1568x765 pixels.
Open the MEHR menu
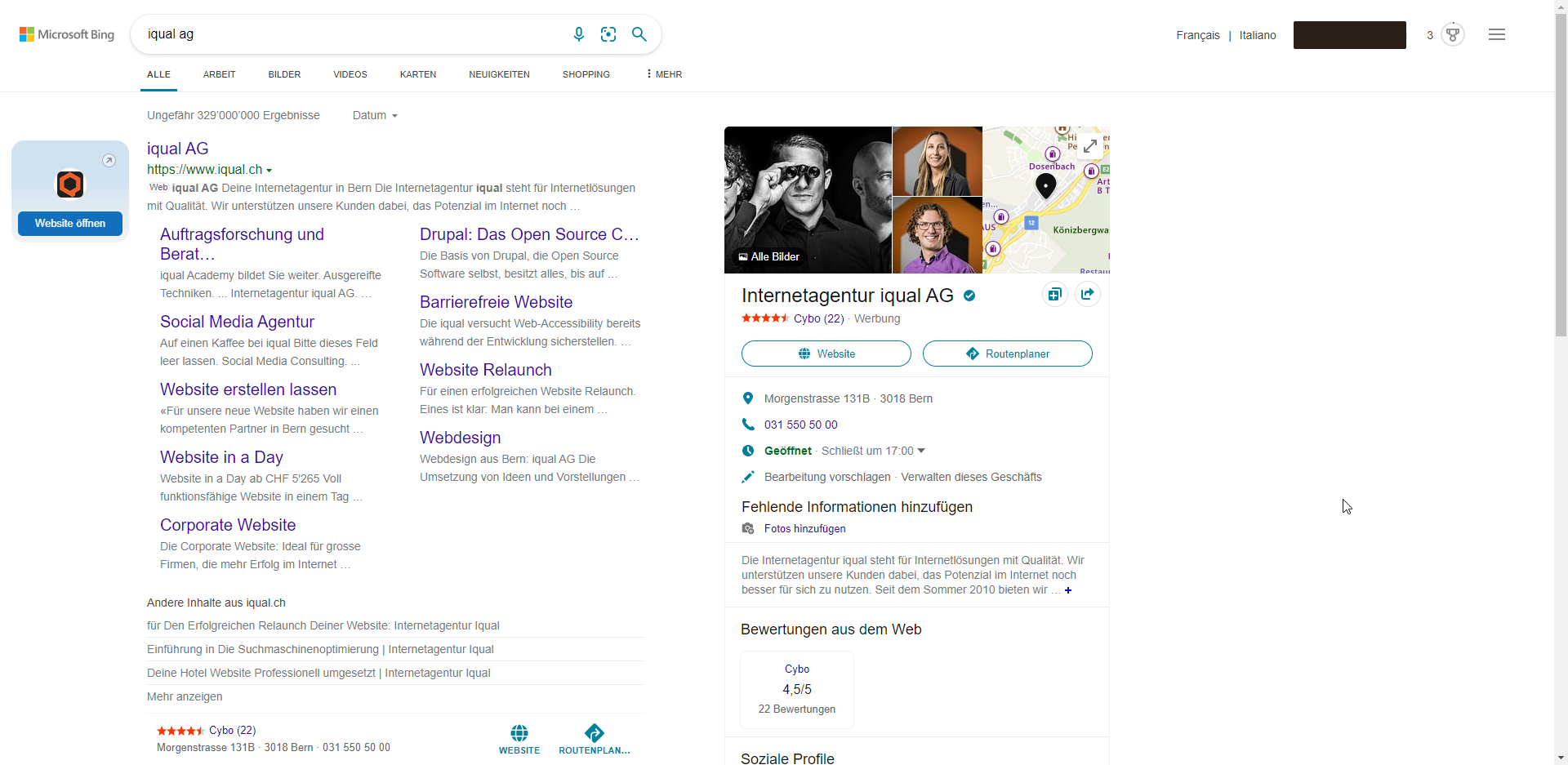click(x=664, y=74)
